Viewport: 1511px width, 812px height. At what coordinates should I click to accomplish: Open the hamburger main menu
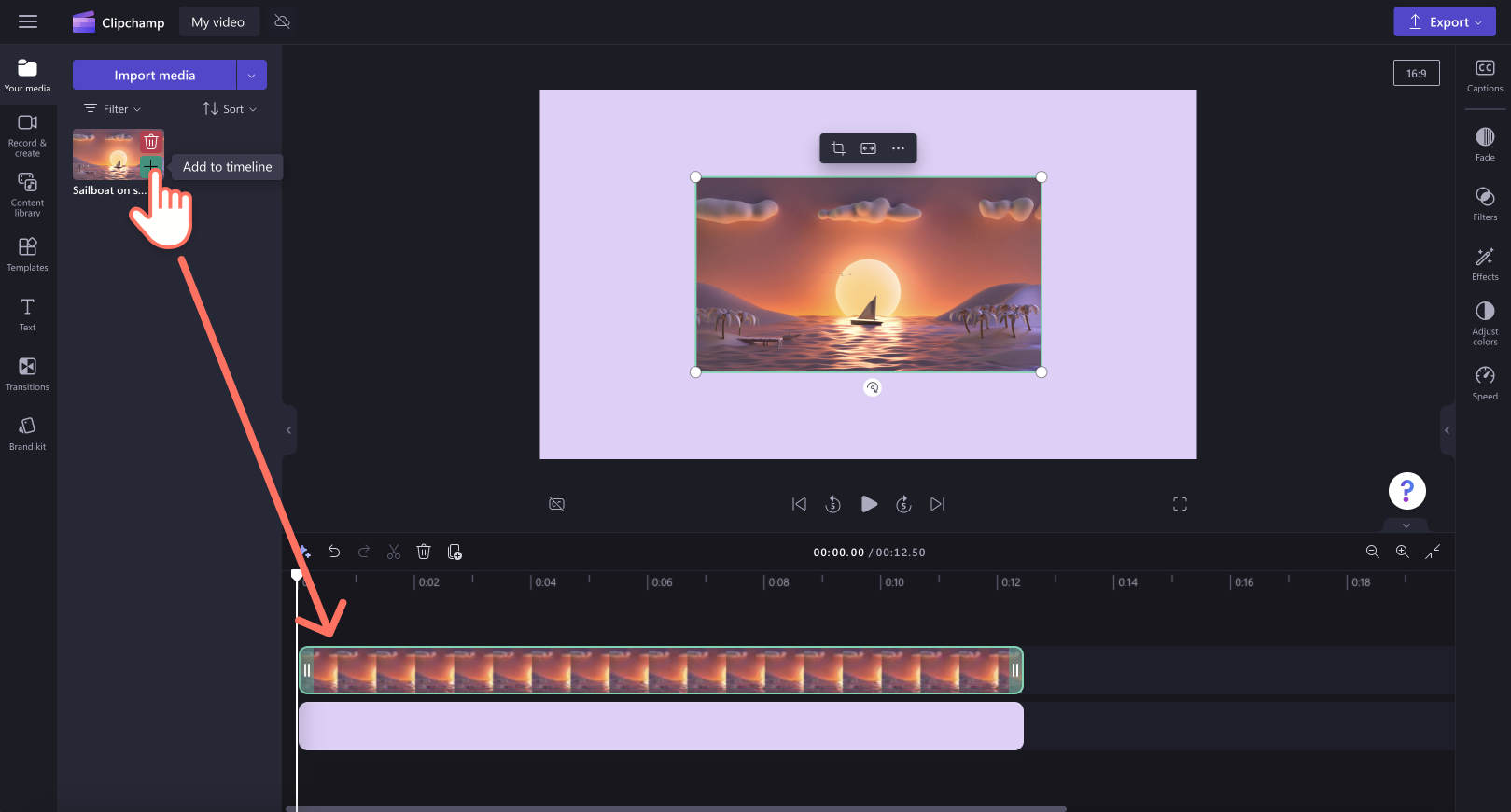[x=28, y=21]
